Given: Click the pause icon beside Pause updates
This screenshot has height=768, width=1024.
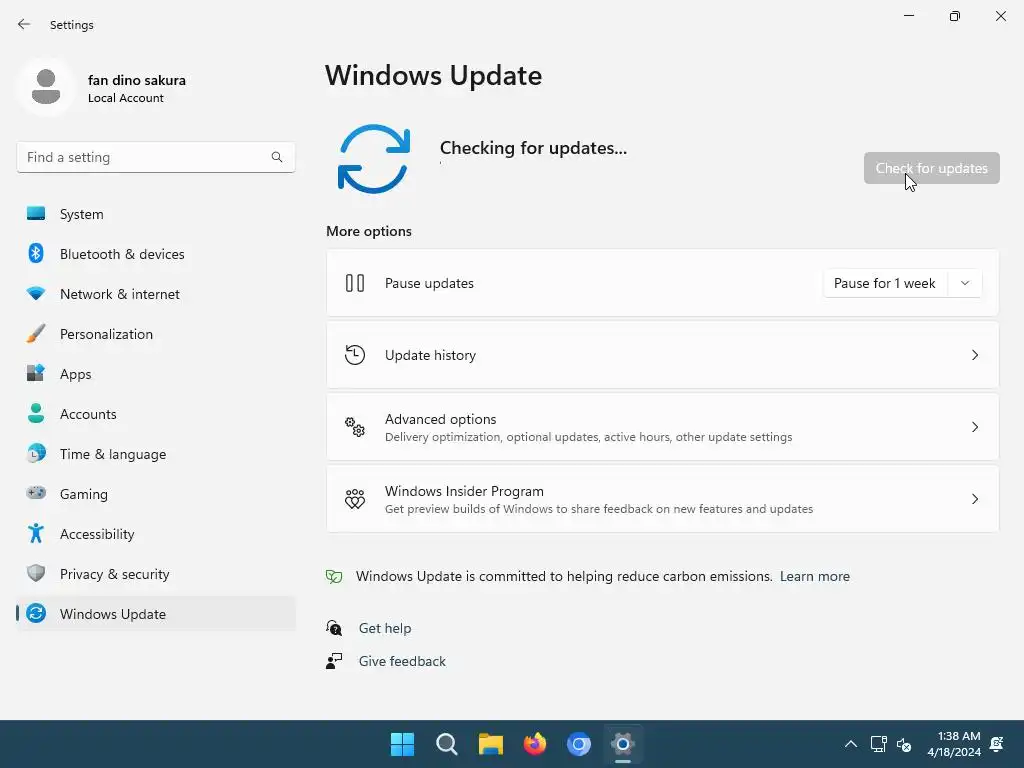Looking at the screenshot, I should coord(355,283).
